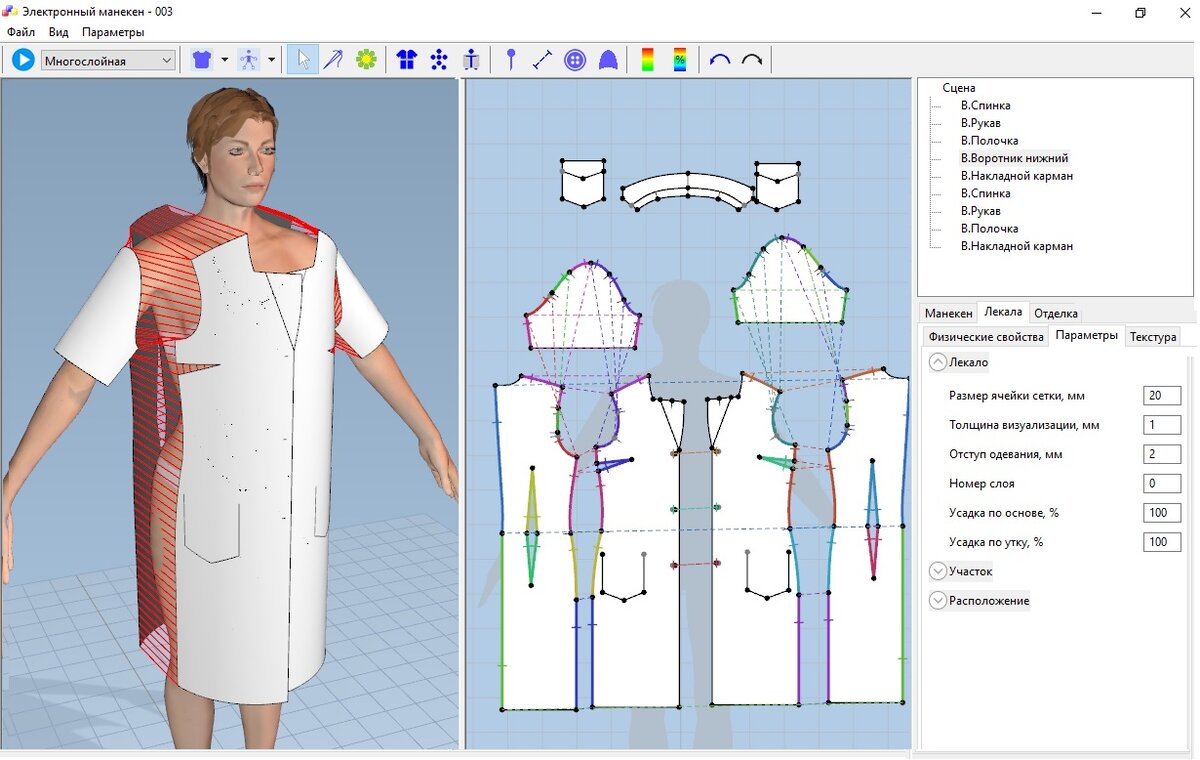Viewport: 1200px width, 760px height.
Task: Switch to the Текстура tab
Action: tap(1152, 337)
